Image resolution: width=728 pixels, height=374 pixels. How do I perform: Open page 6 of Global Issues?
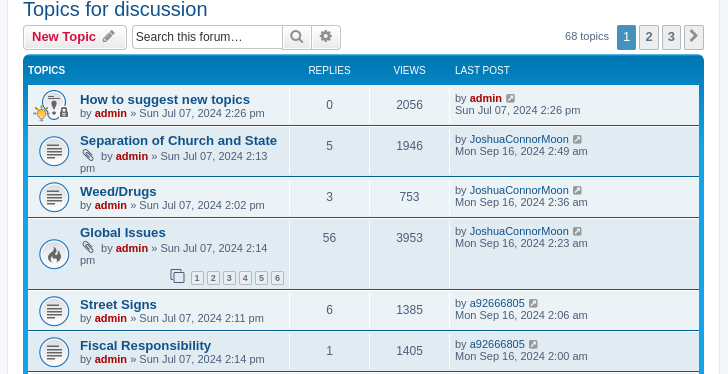point(277,278)
